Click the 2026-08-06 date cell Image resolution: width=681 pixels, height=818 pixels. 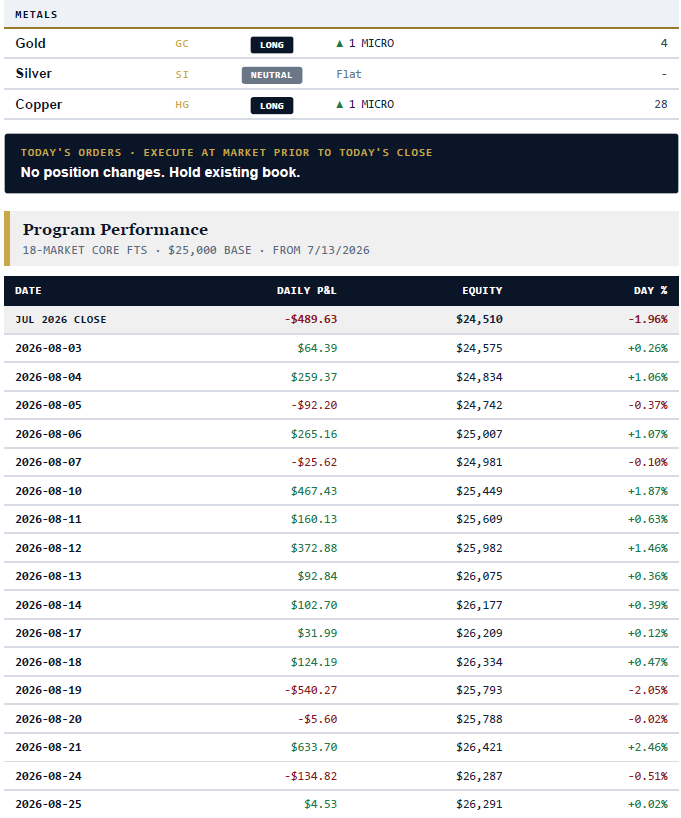click(x=49, y=434)
